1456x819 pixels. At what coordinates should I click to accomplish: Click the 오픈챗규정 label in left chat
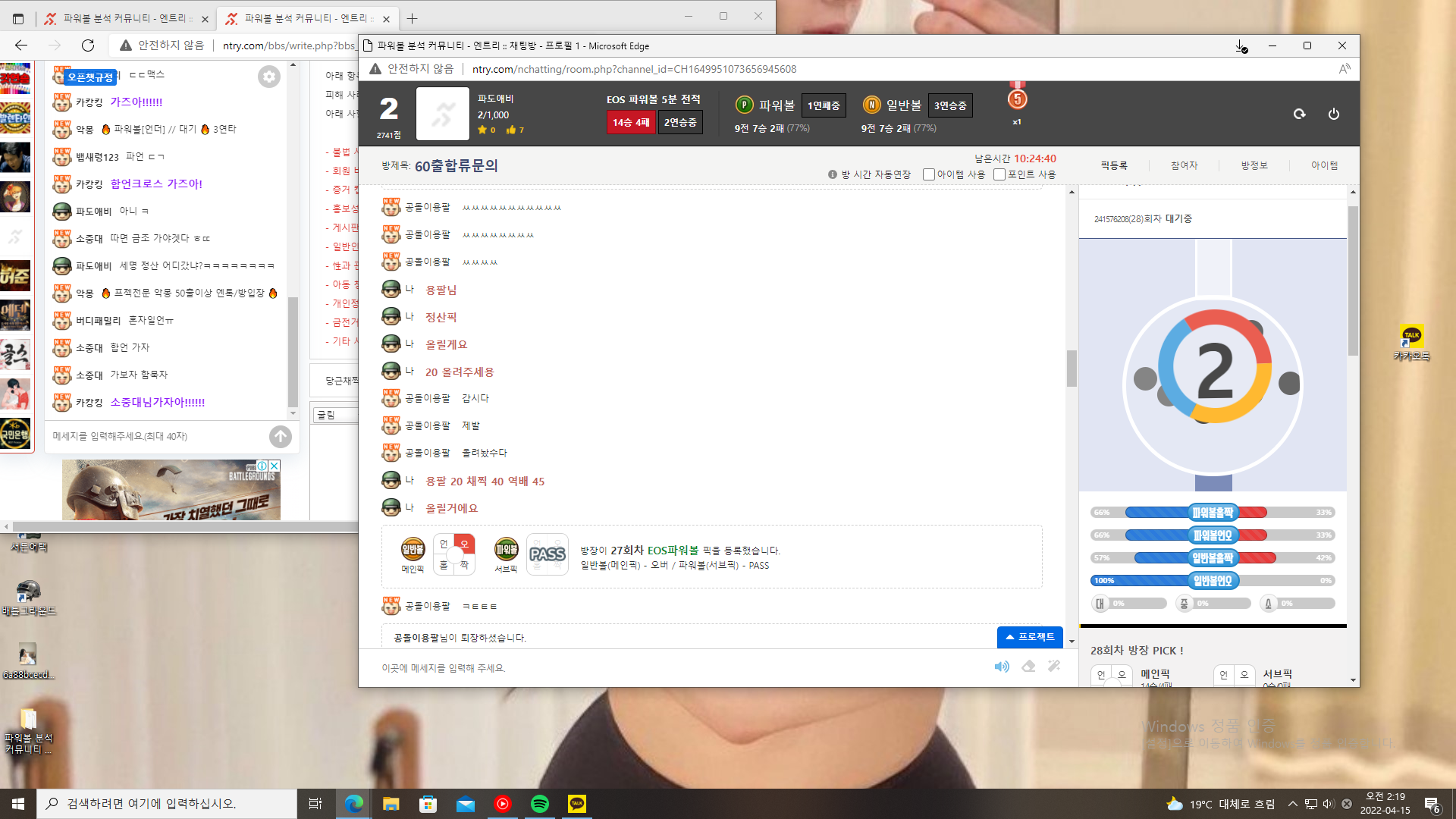(x=90, y=77)
